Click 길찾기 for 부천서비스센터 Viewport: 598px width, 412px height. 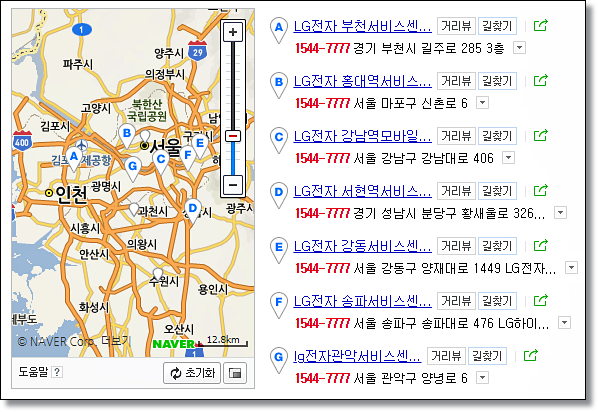tap(497, 26)
